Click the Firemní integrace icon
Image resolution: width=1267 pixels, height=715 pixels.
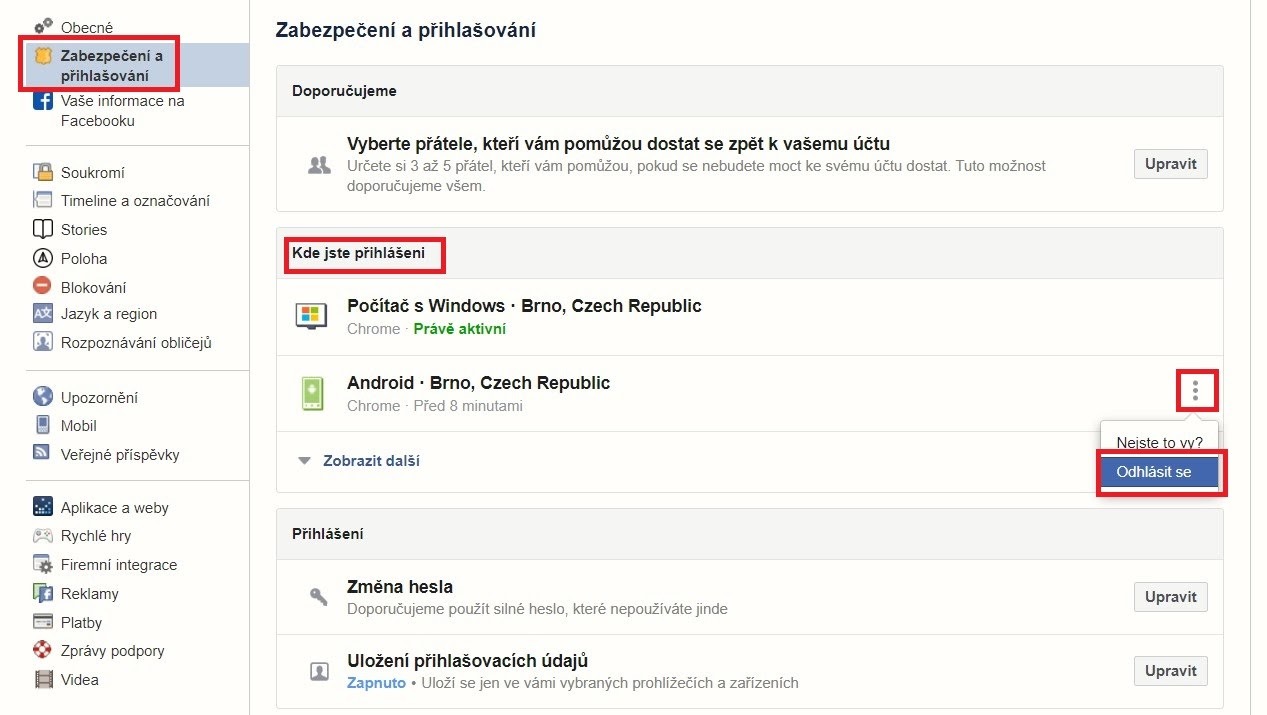coord(43,565)
